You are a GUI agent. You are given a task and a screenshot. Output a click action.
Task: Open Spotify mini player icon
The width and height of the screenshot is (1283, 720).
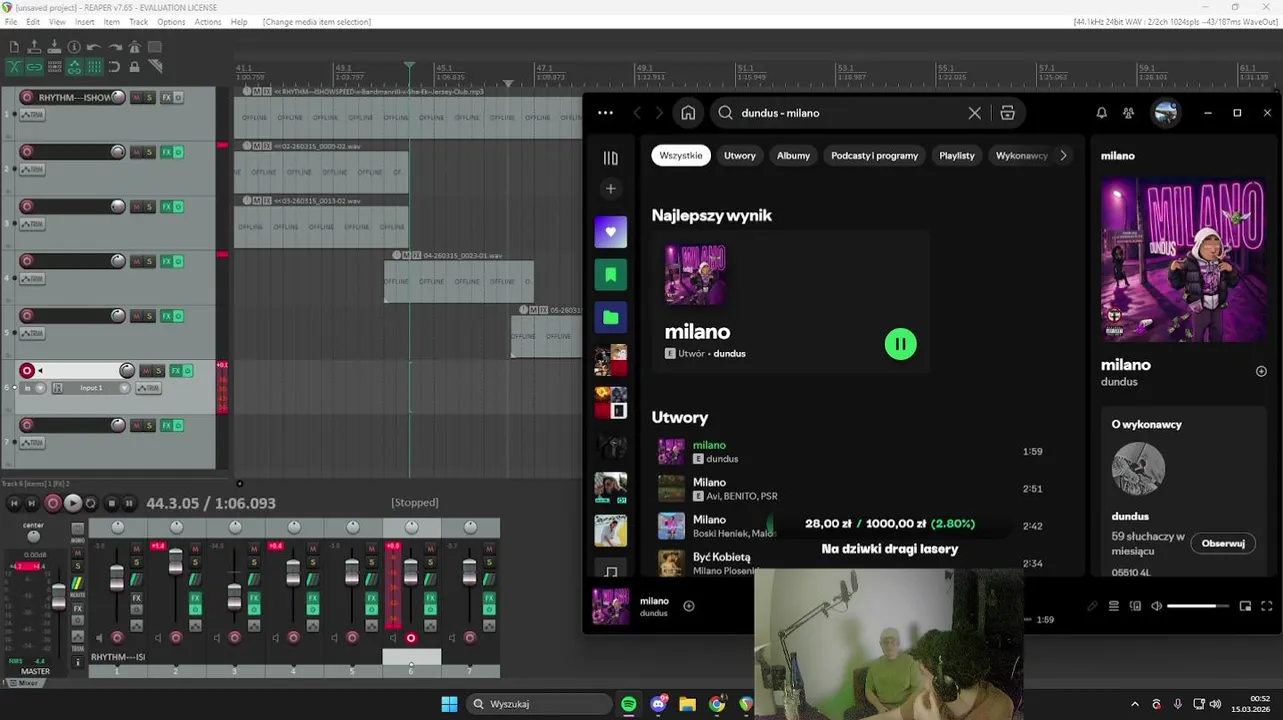coord(1245,606)
